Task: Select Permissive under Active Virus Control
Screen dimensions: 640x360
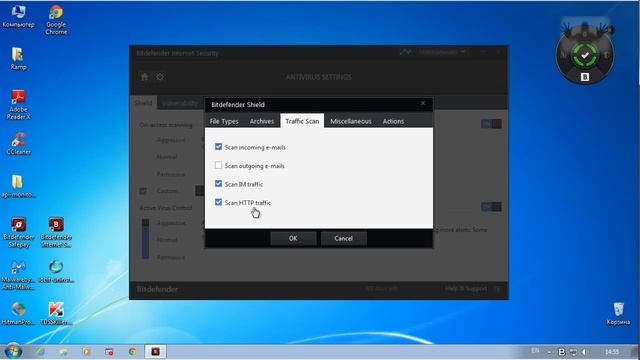Action: click(171, 257)
